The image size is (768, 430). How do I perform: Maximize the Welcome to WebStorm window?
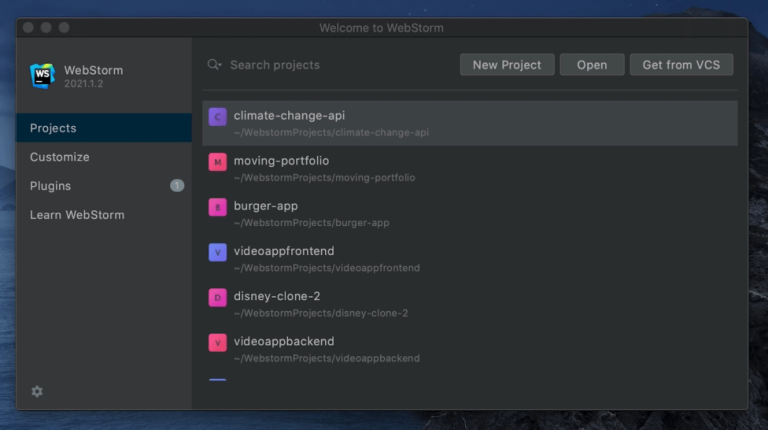(x=64, y=27)
